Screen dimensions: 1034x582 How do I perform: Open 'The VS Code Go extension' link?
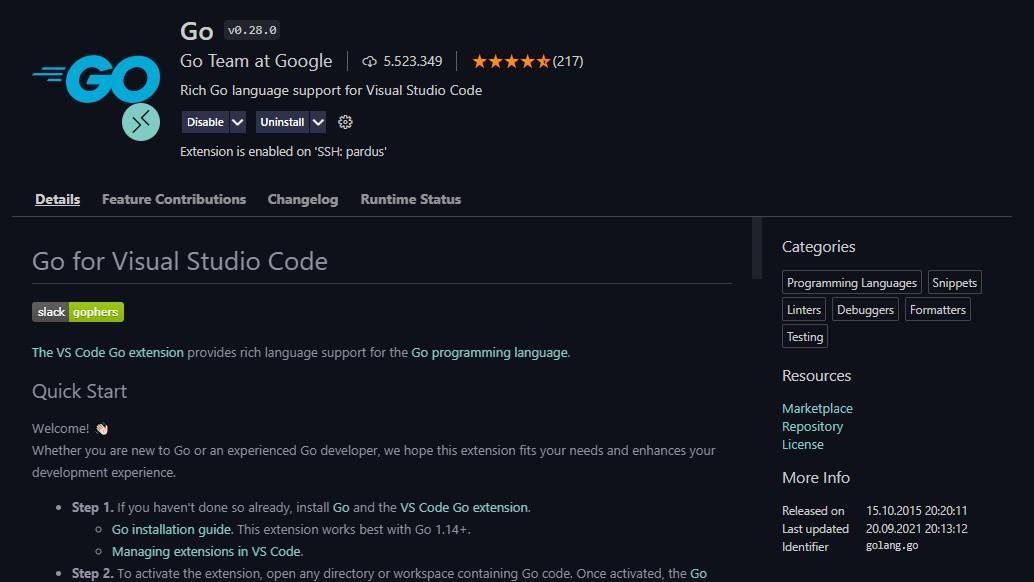tap(107, 353)
